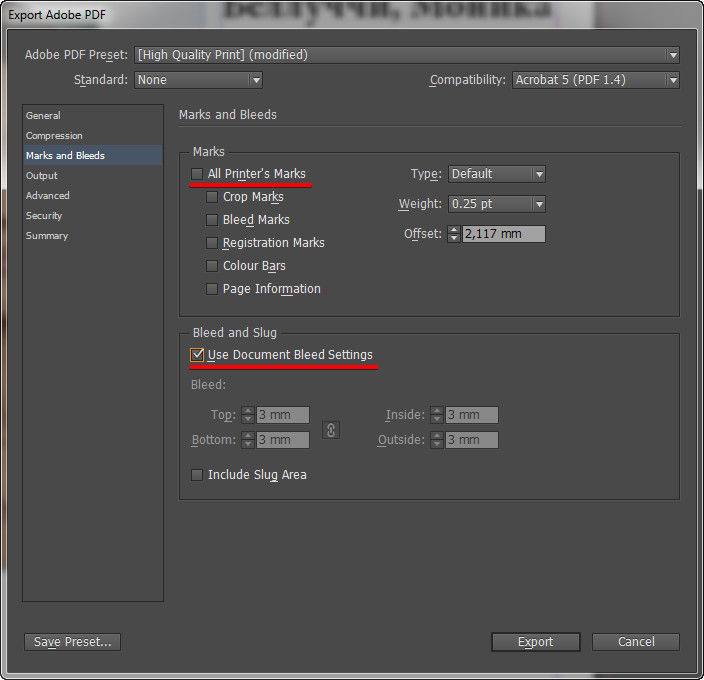The width and height of the screenshot is (704, 680).
Task: Check the Crop Marks option
Action: point(211,197)
